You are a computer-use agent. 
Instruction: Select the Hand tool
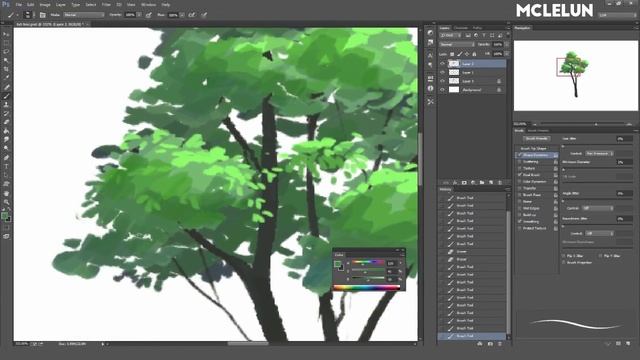click(6, 193)
